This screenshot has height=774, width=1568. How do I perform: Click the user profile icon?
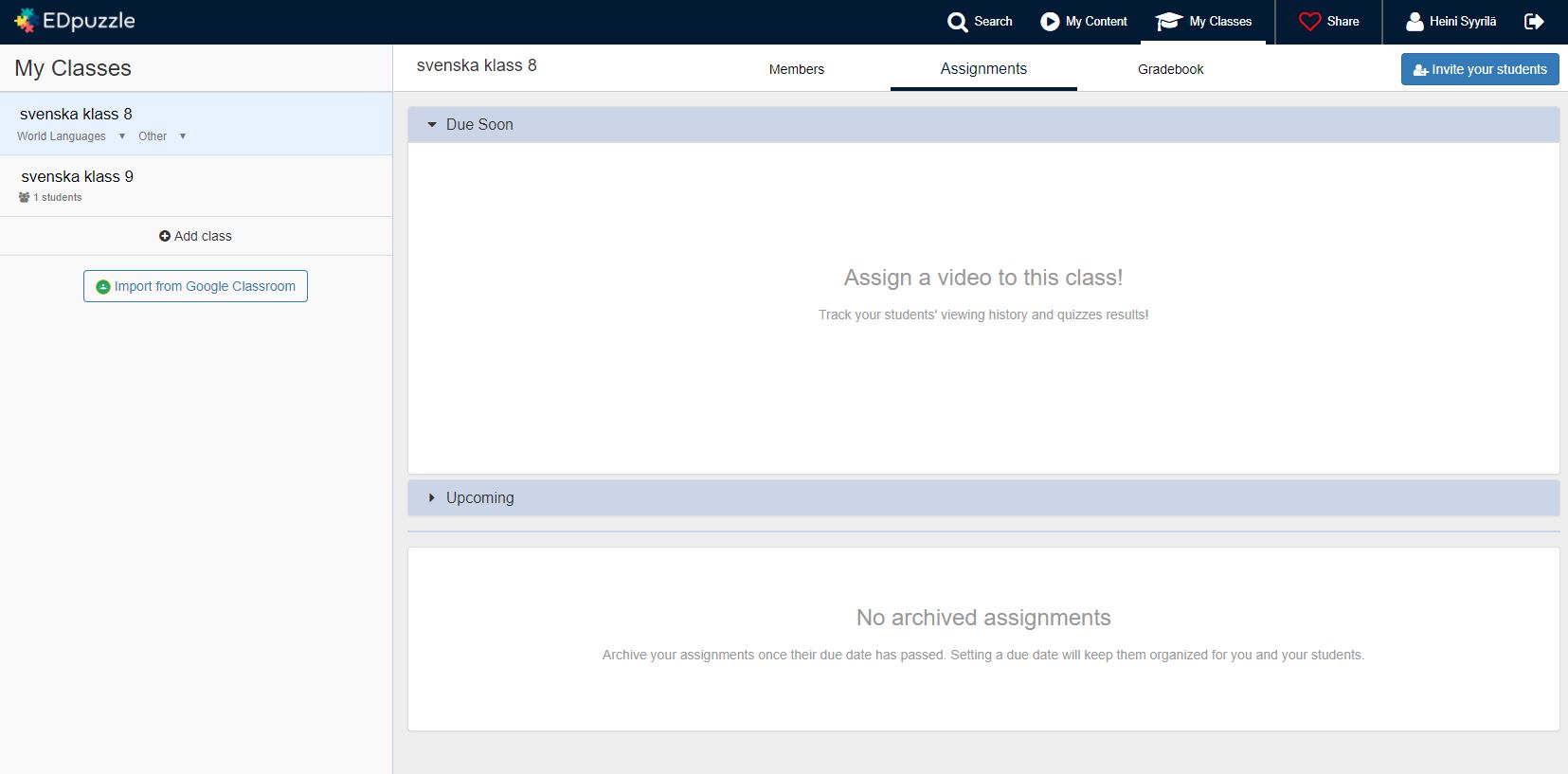pos(1414,22)
